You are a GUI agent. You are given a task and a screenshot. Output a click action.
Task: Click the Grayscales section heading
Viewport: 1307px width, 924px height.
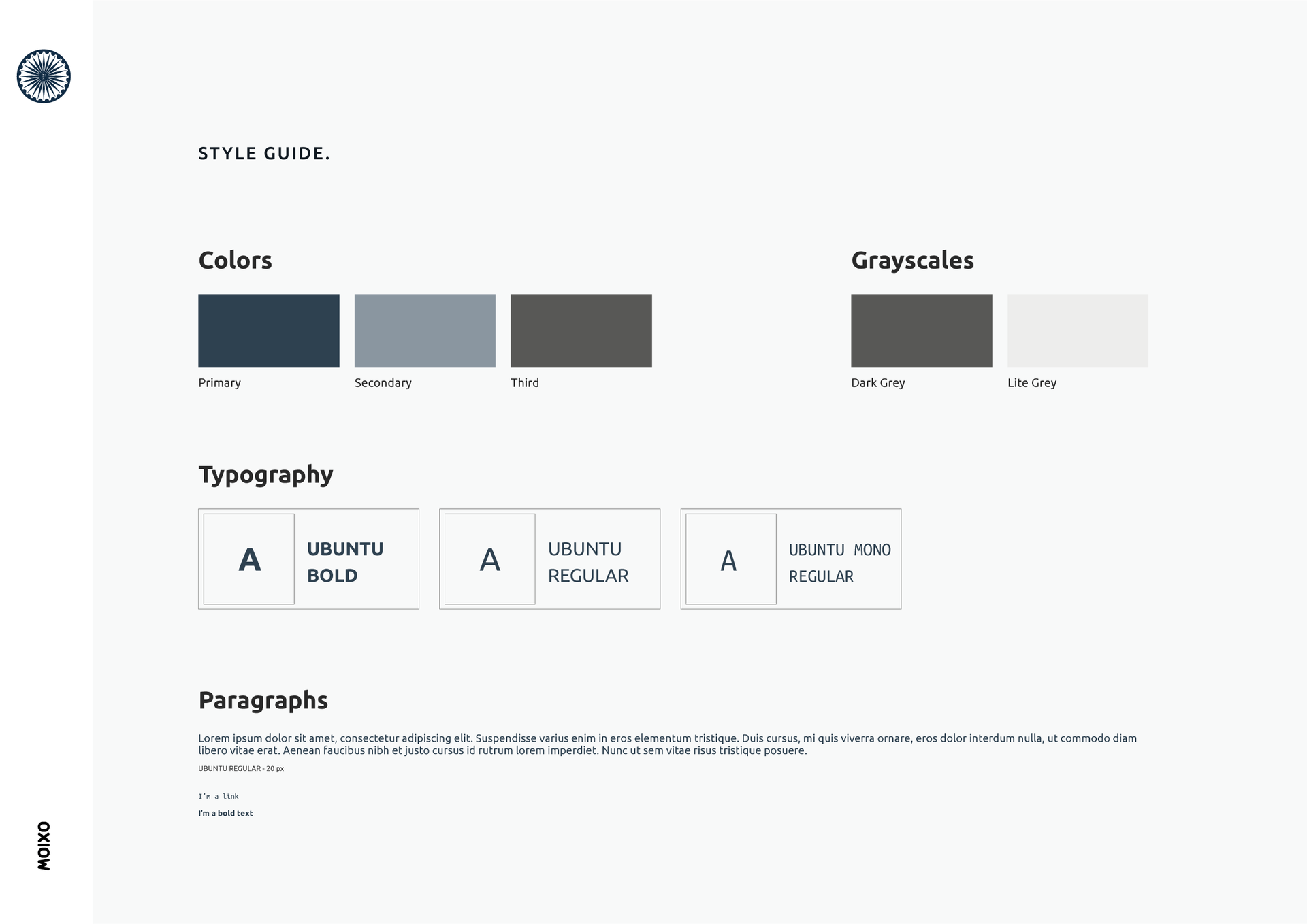click(x=912, y=261)
